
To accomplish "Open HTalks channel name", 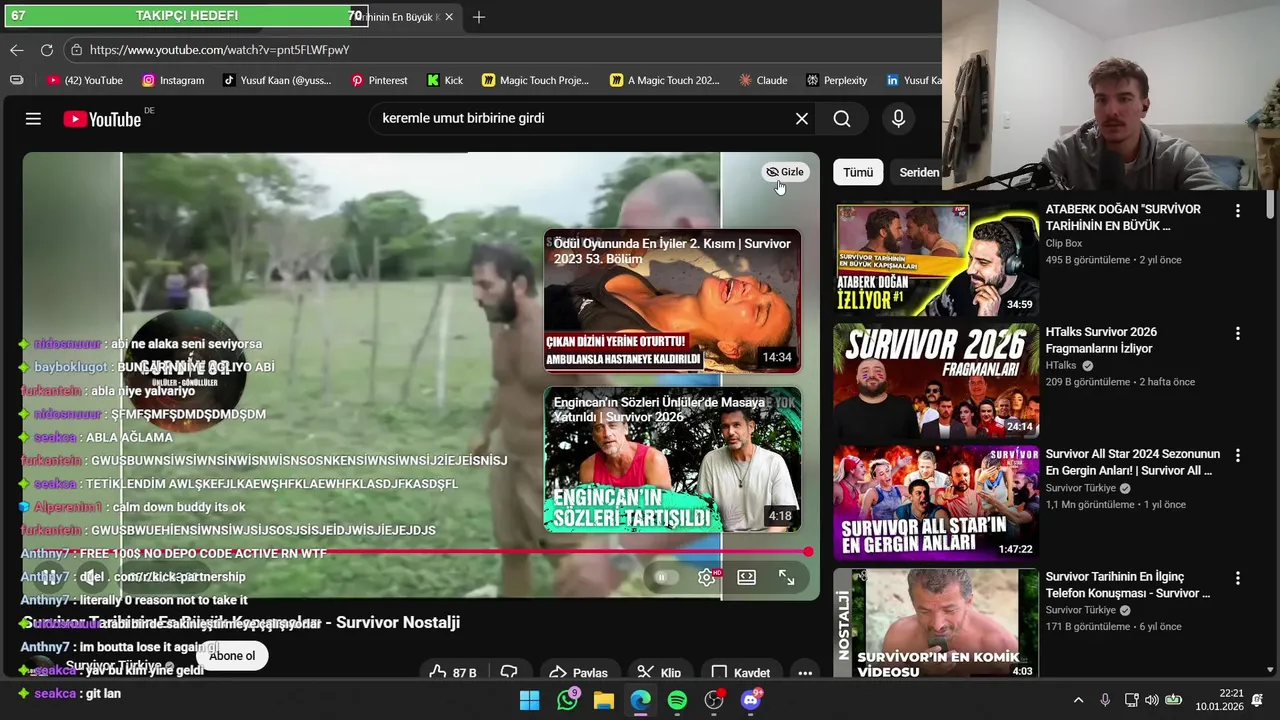I will tap(1061, 366).
